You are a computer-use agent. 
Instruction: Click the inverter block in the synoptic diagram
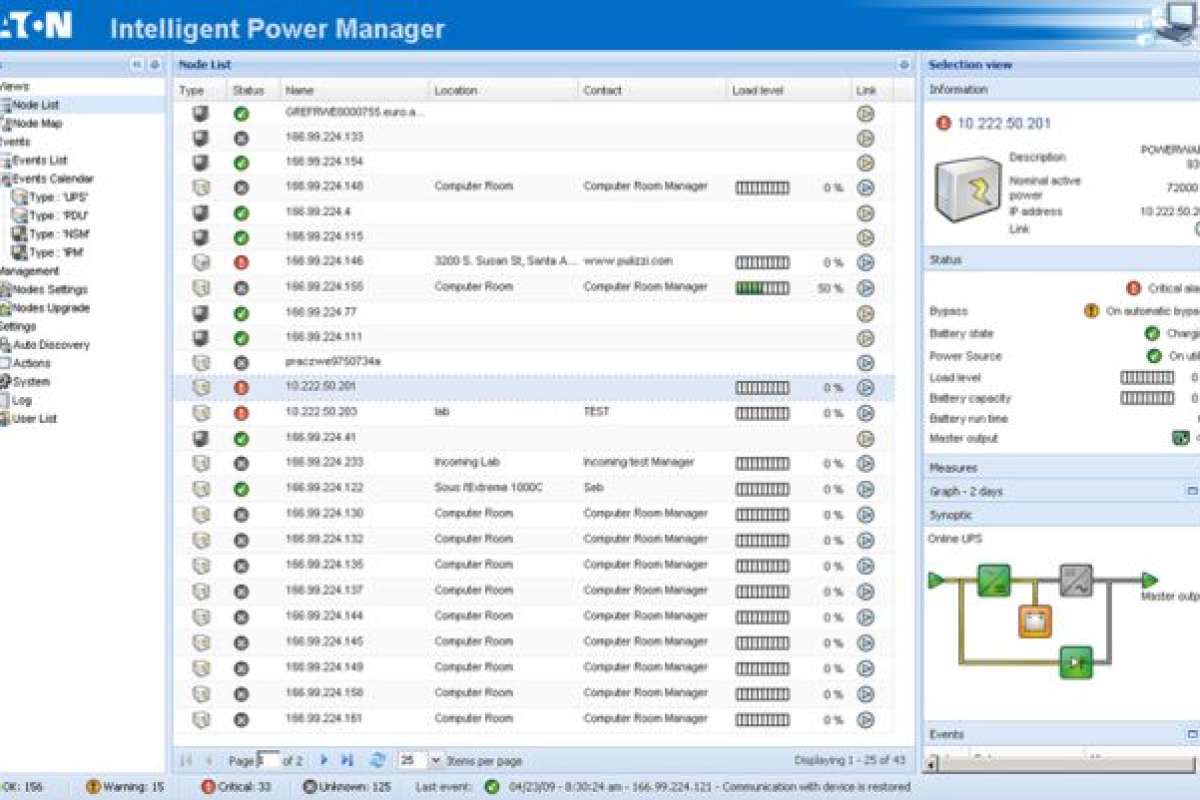coord(1076,580)
